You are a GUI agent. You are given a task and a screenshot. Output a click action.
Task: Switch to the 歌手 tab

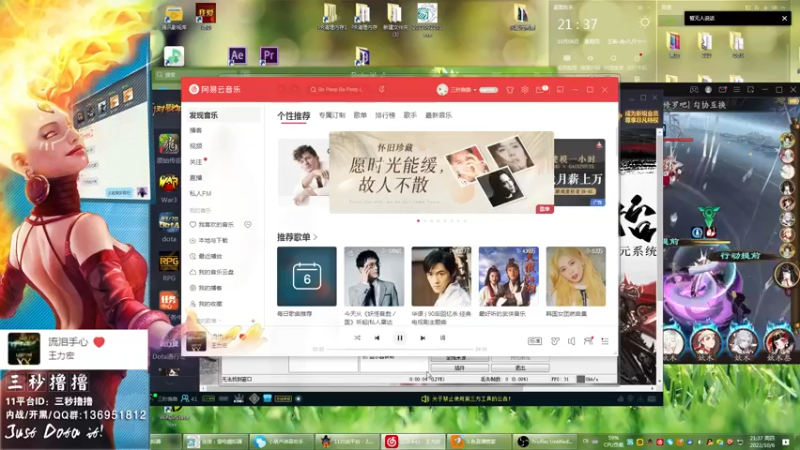click(410, 115)
